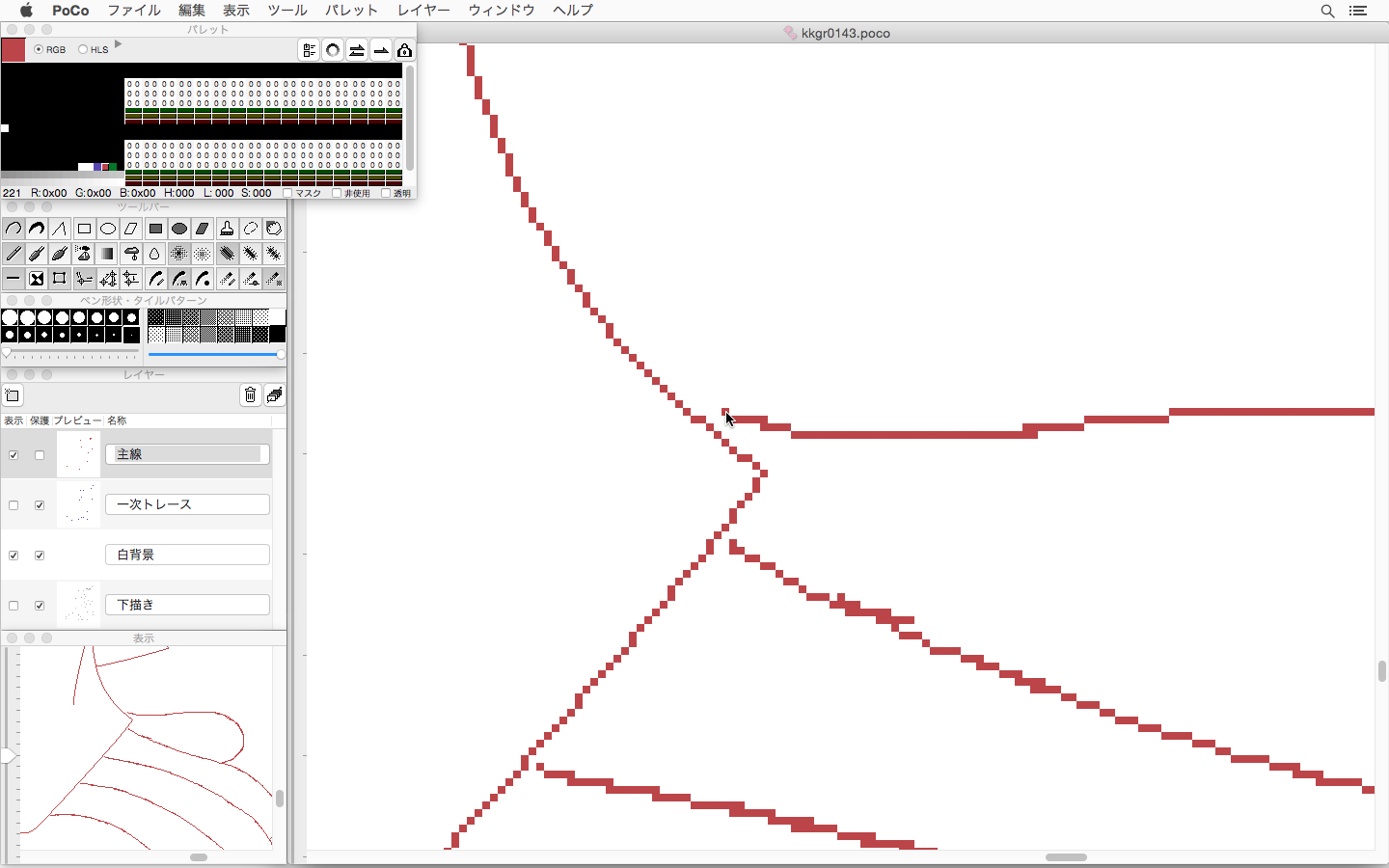Select the gradient fill tool
The height and width of the screenshot is (868, 1389).
coord(108,254)
